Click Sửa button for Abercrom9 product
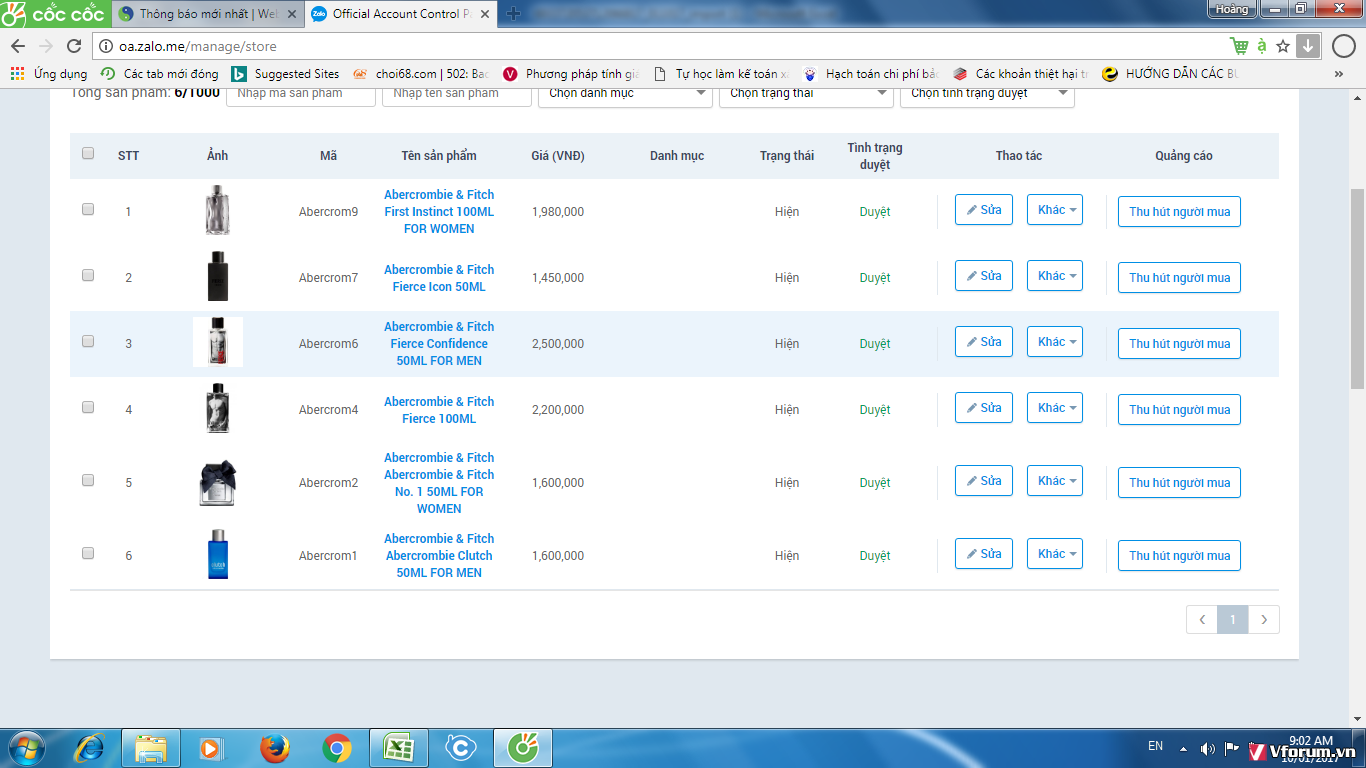The height and width of the screenshot is (768, 1366). 983,210
